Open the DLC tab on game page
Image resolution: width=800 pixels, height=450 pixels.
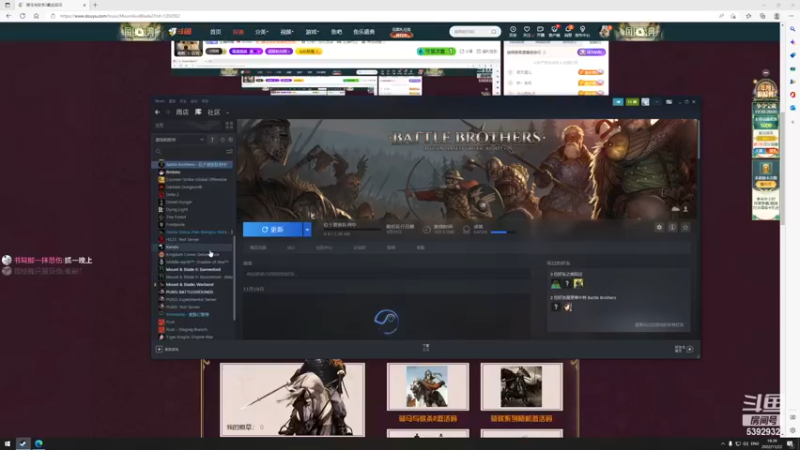[x=291, y=247]
